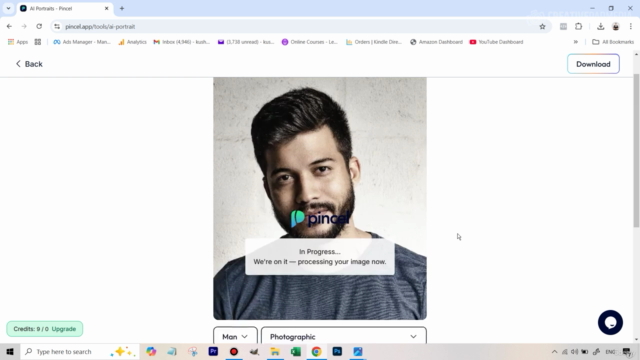
Task: Bookmark this page with the star icon
Action: [542, 27]
